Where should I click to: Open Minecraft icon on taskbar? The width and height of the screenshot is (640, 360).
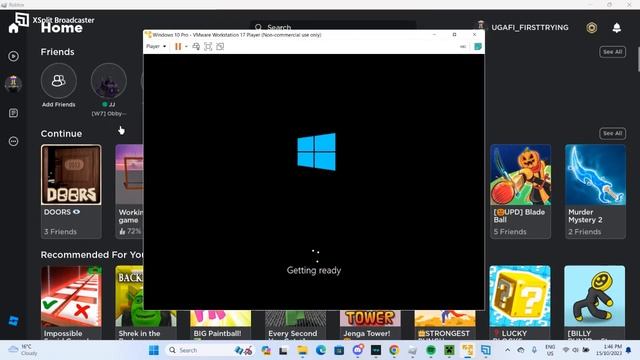(x=449, y=350)
